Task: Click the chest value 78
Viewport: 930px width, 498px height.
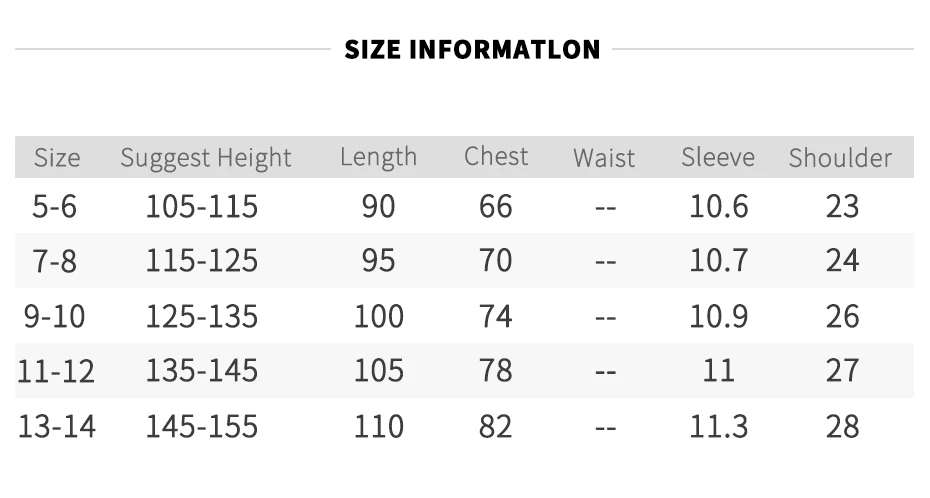Action: (495, 371)
